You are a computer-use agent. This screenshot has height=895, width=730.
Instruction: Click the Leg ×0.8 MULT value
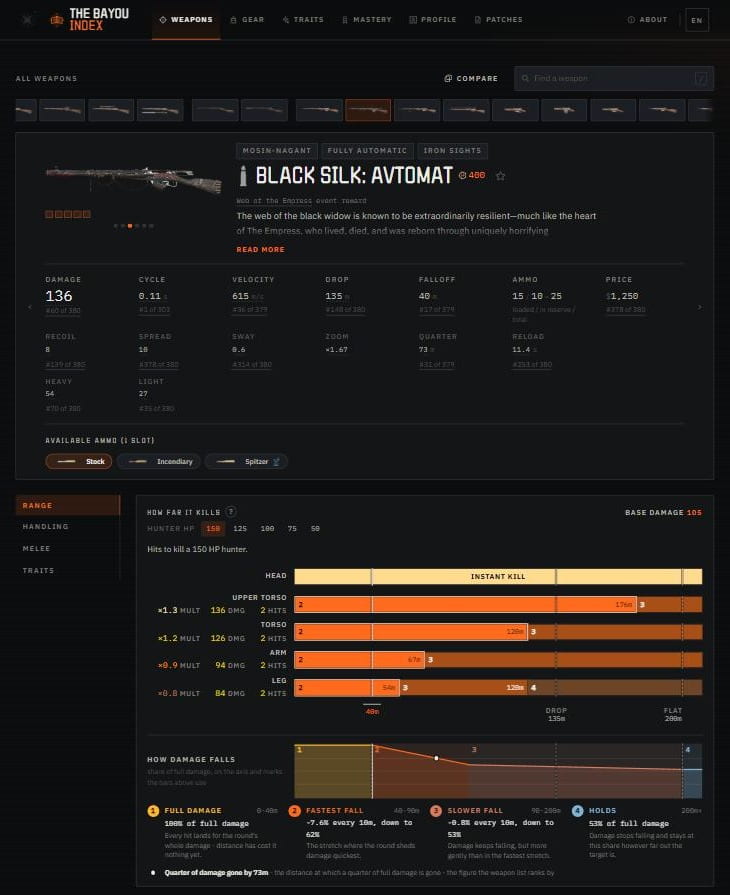click(179, 693)
